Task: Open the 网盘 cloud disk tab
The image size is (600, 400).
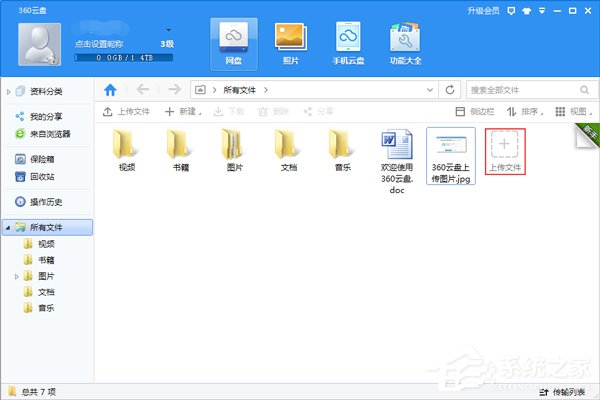Action: (x=233, y=44)
